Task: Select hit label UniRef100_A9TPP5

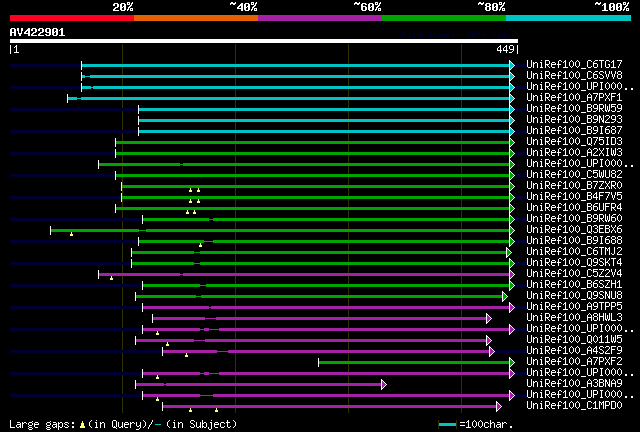Action: (x=574, y=307)
